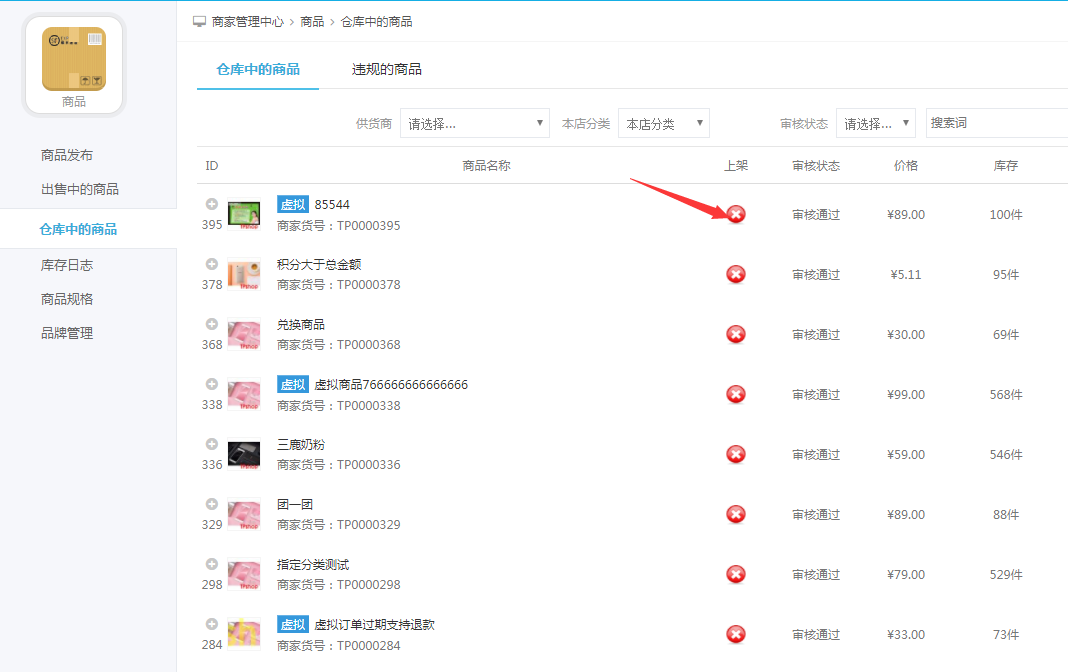This screenshot has width=1068, height=672.
Task: Click the 商品 box icon in sidebar
Action: click(x=74, y=59)
